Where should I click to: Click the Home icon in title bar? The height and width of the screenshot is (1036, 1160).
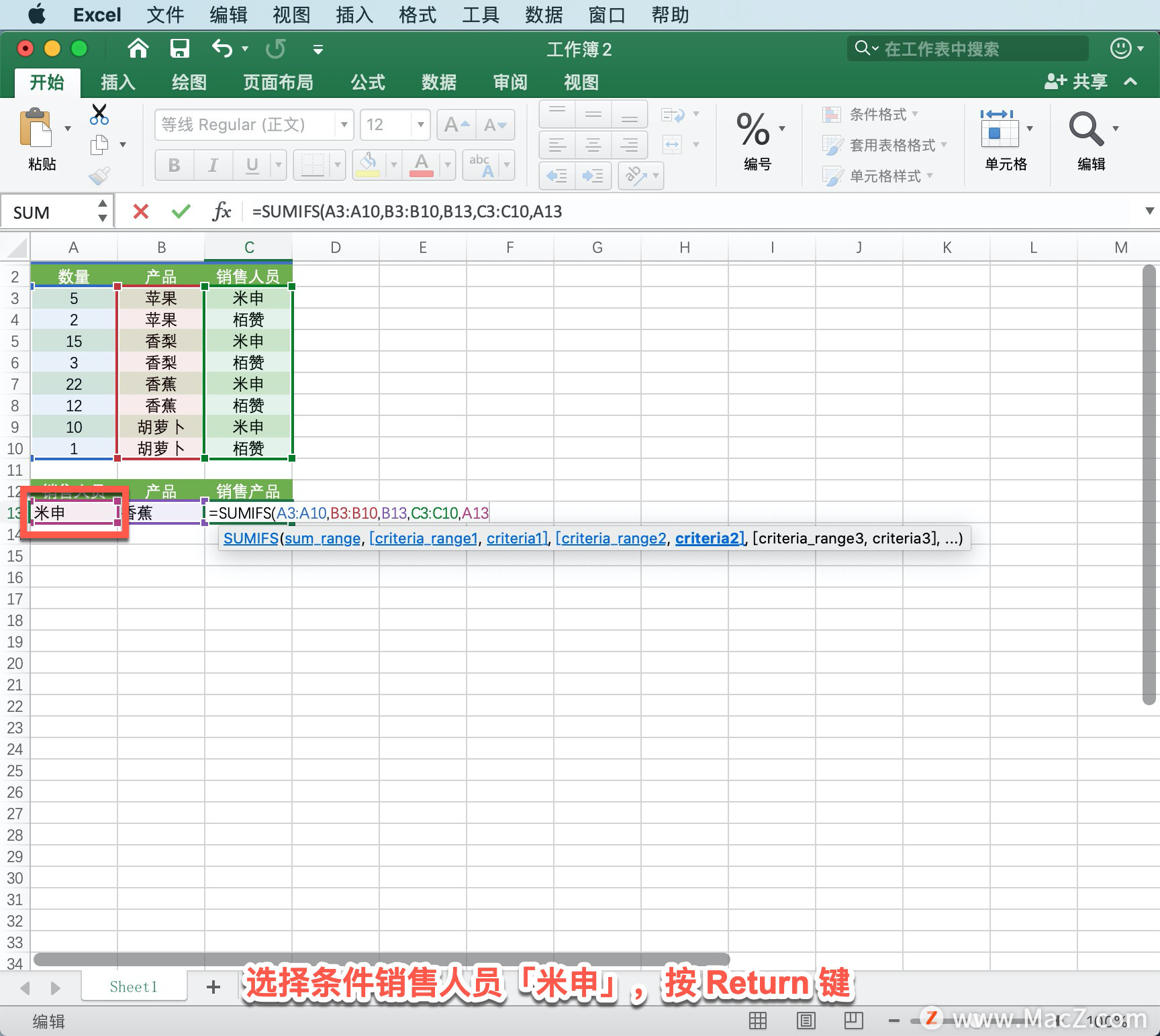point(138,48)
